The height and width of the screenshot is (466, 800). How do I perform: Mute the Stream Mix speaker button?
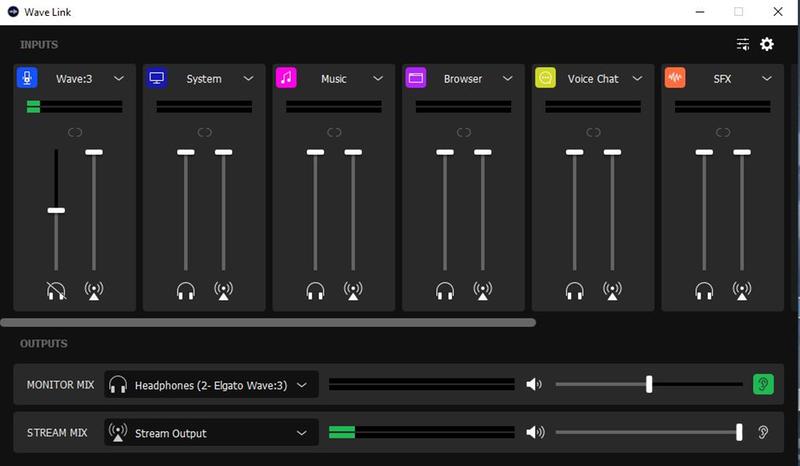(x=536, y=433)
